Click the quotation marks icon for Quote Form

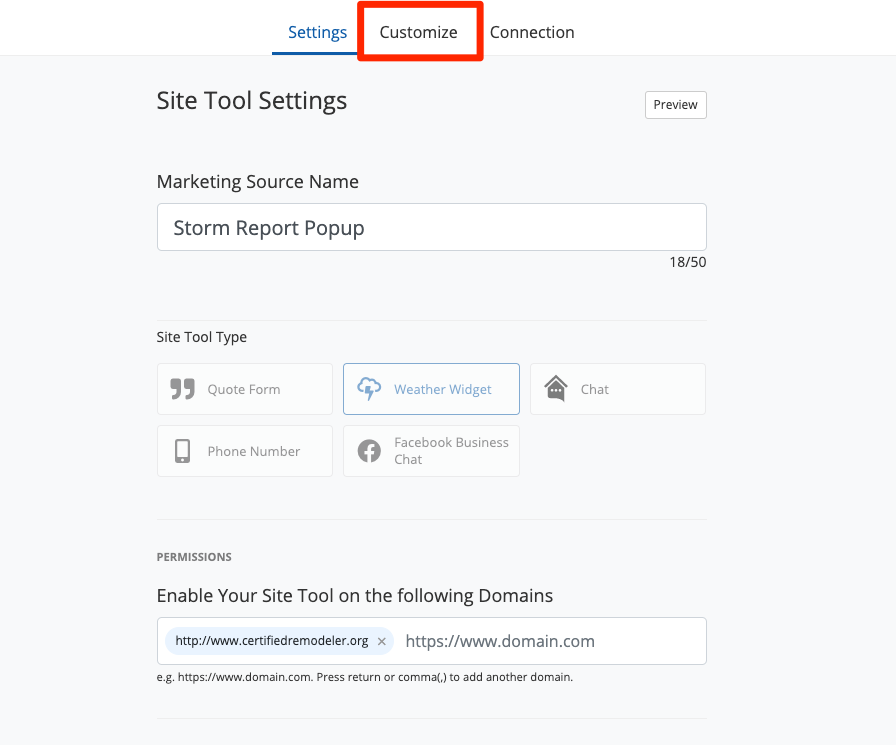[182, 389]
